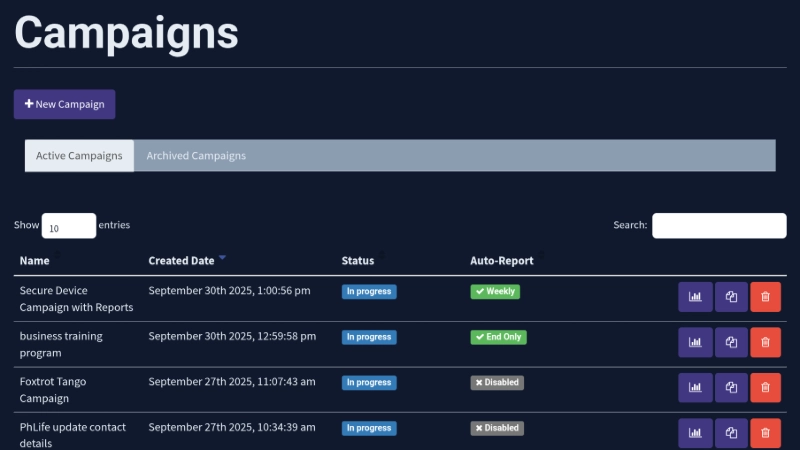Screen dimensions: 800x450
Task: Delete the Foxtrot Tango Campaign
Action: tap(765, 387)
